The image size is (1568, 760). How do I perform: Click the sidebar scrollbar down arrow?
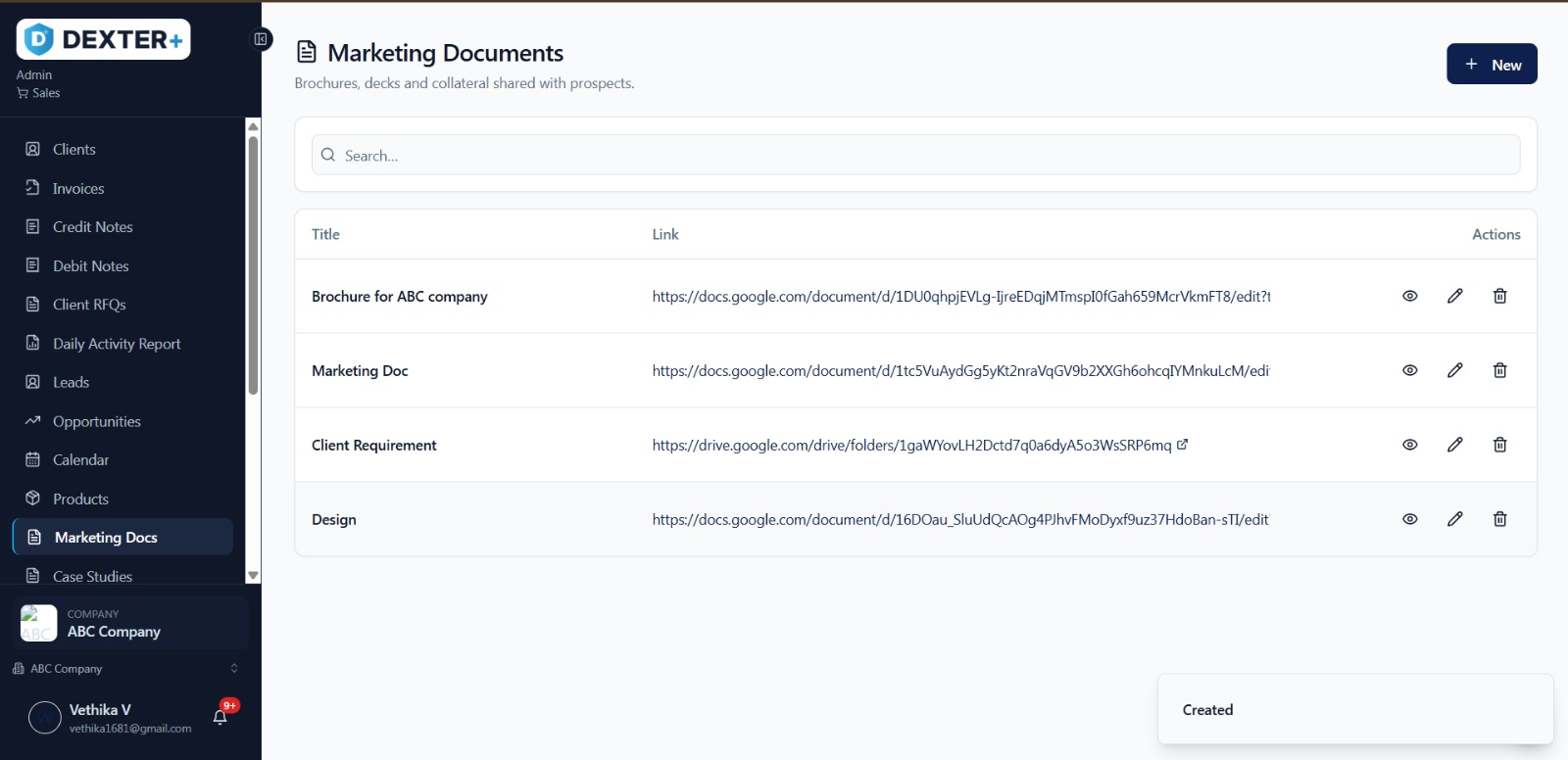[x=253, y=576]
